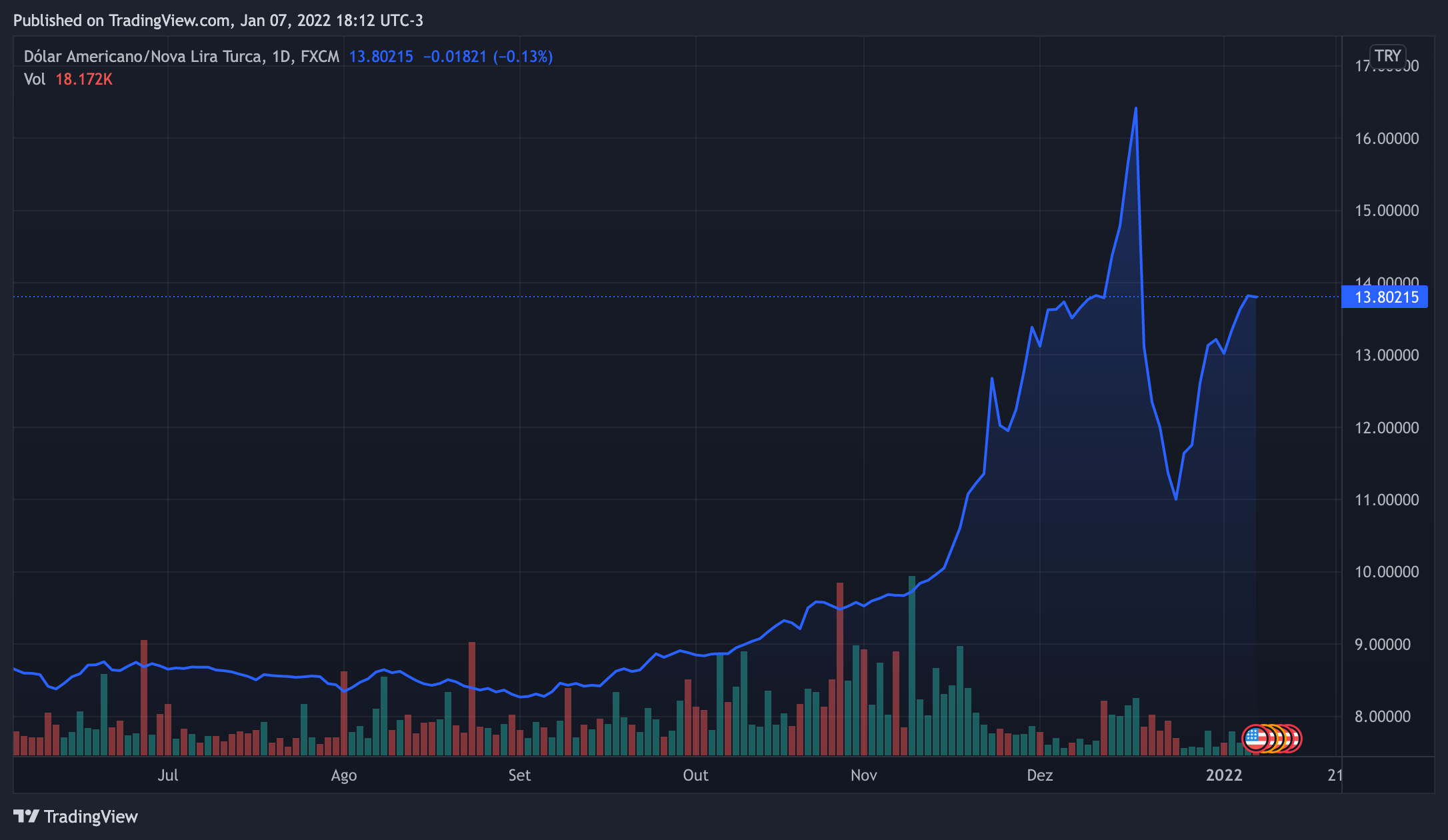This screenshot has height=840, width=1448.
Task: Click the price line peak above 16.00000
Action: pyautogui.click(x=1135, y=108)
